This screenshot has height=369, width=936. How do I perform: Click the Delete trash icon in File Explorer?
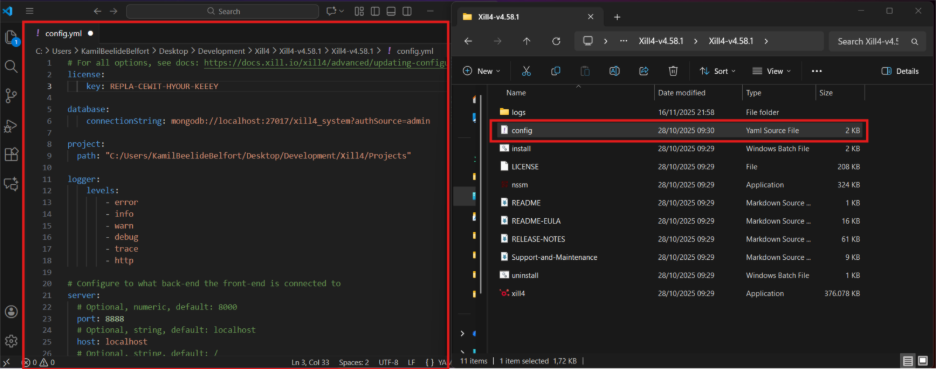[673, 71]
